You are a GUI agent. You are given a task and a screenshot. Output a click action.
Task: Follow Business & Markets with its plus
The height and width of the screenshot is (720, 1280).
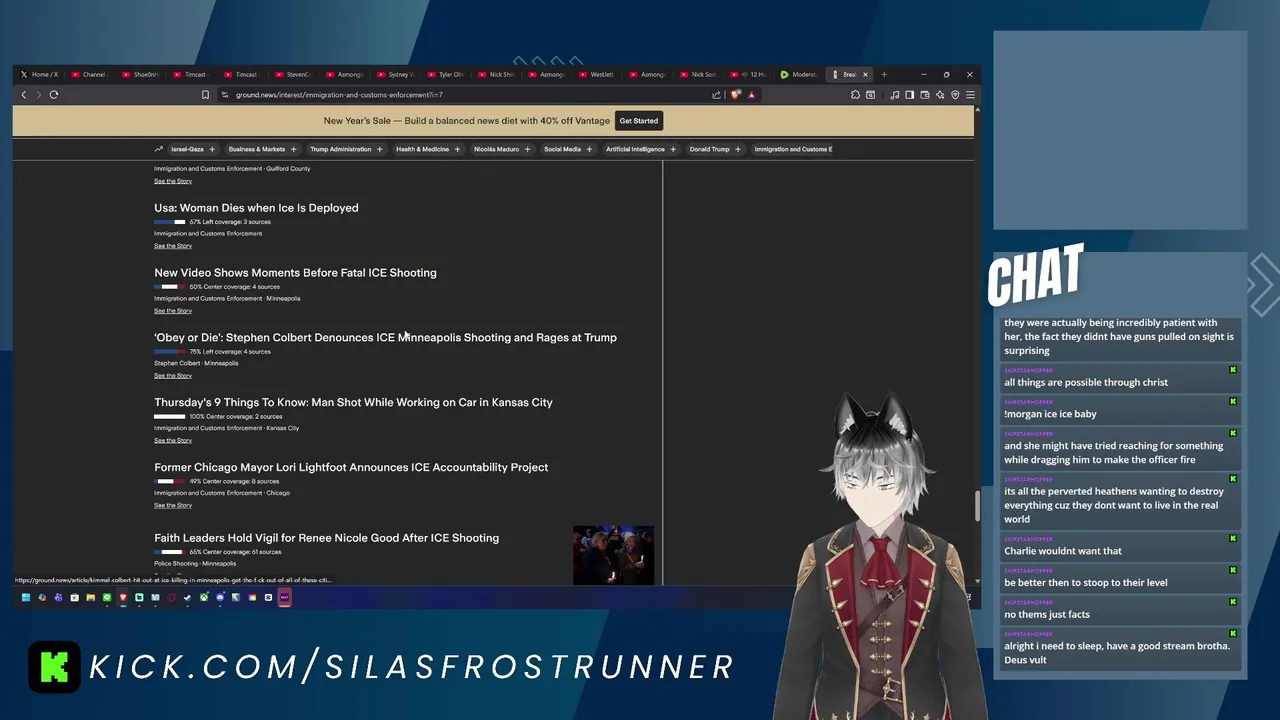[x=293, y=149]
